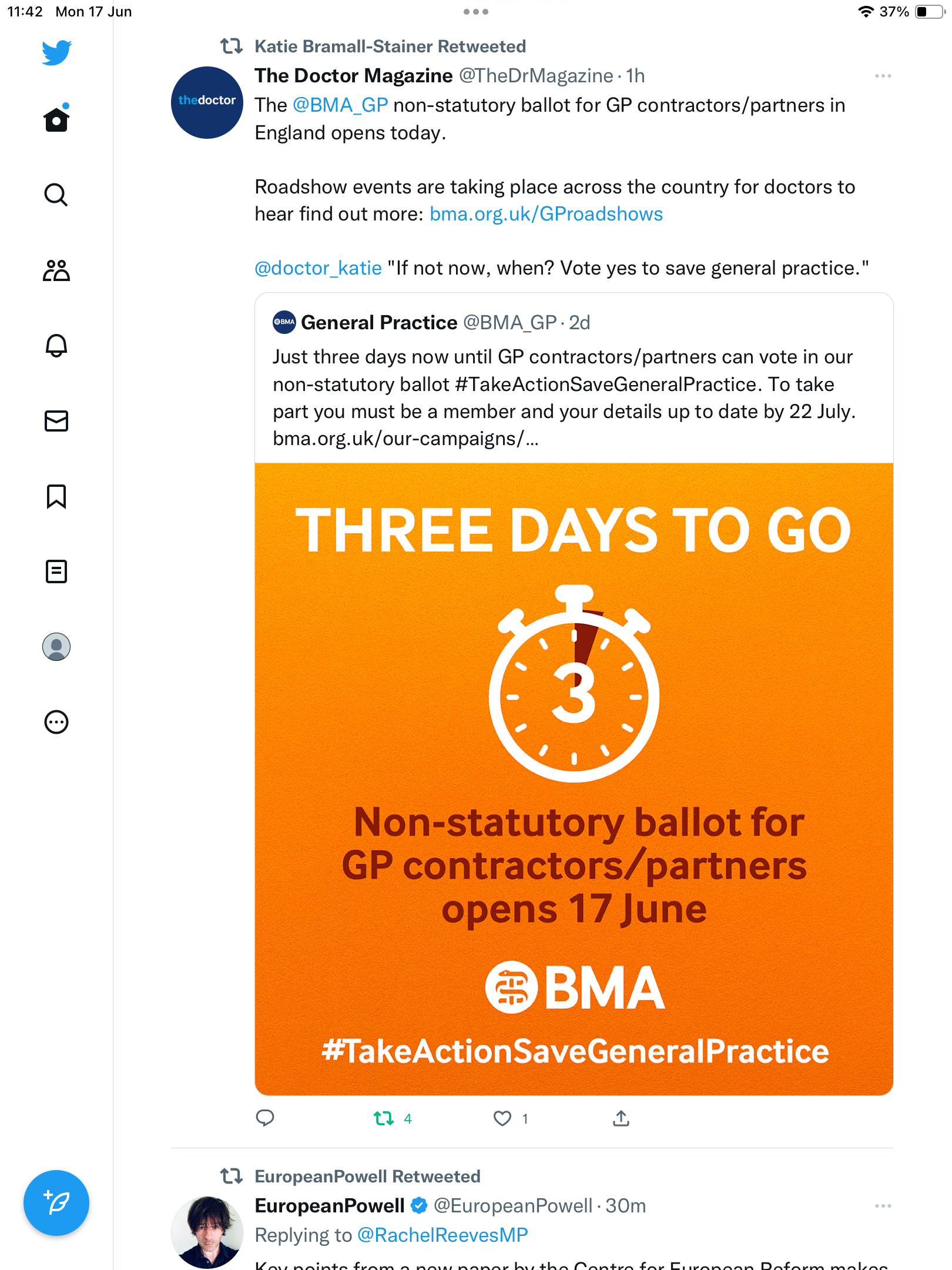Open more options on The Doctor Magazine tweet
Screen dimensions: 952x1270
click(883, 76)
